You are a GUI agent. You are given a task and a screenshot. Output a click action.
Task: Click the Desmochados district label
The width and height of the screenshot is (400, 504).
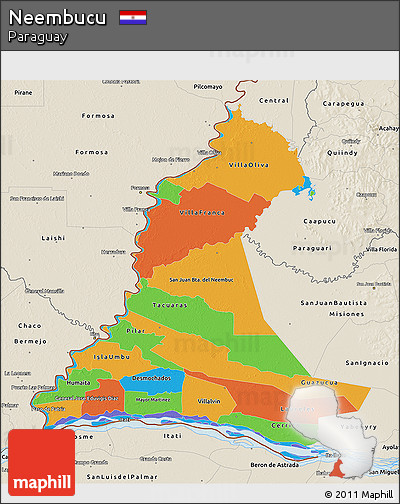pos(151,378)
